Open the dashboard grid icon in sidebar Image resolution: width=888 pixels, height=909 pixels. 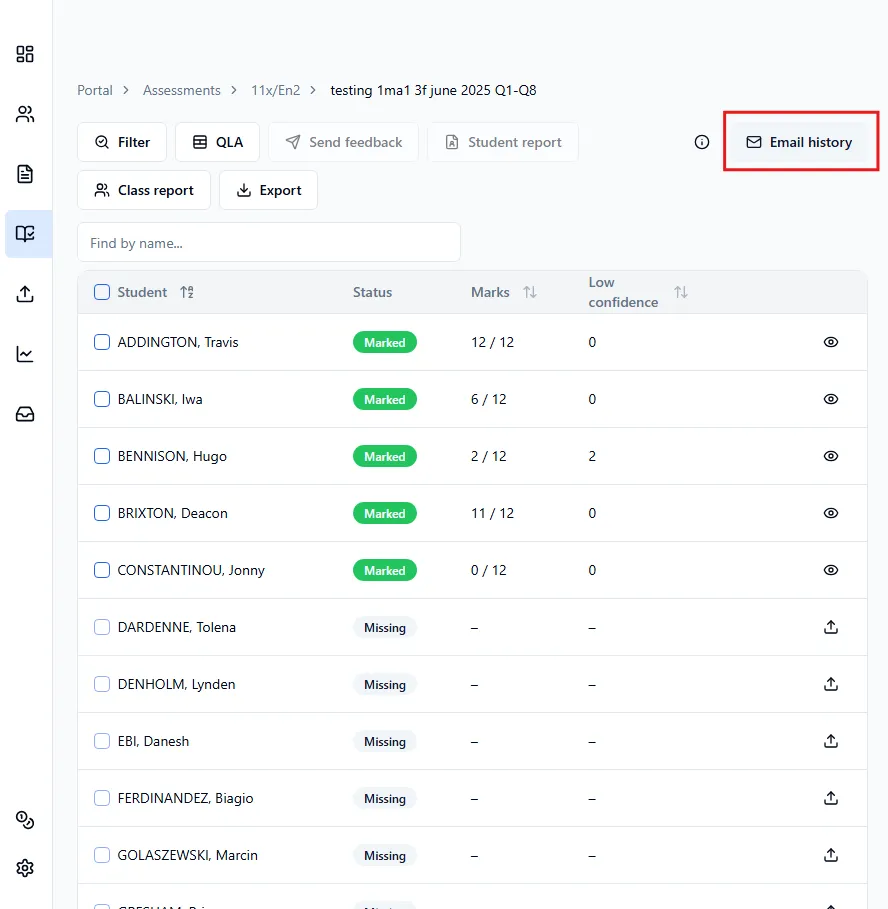click(x=25, y=54)
